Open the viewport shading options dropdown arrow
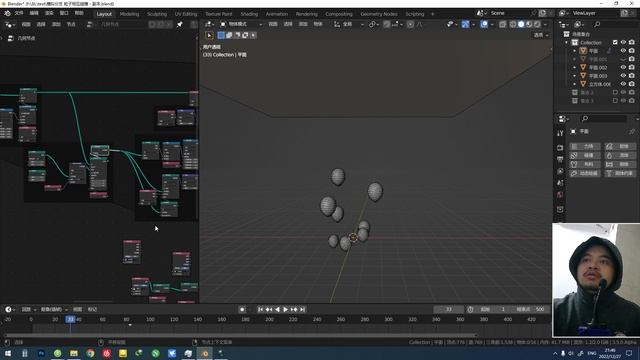This screenshot has width=640, height=360. 546,24
